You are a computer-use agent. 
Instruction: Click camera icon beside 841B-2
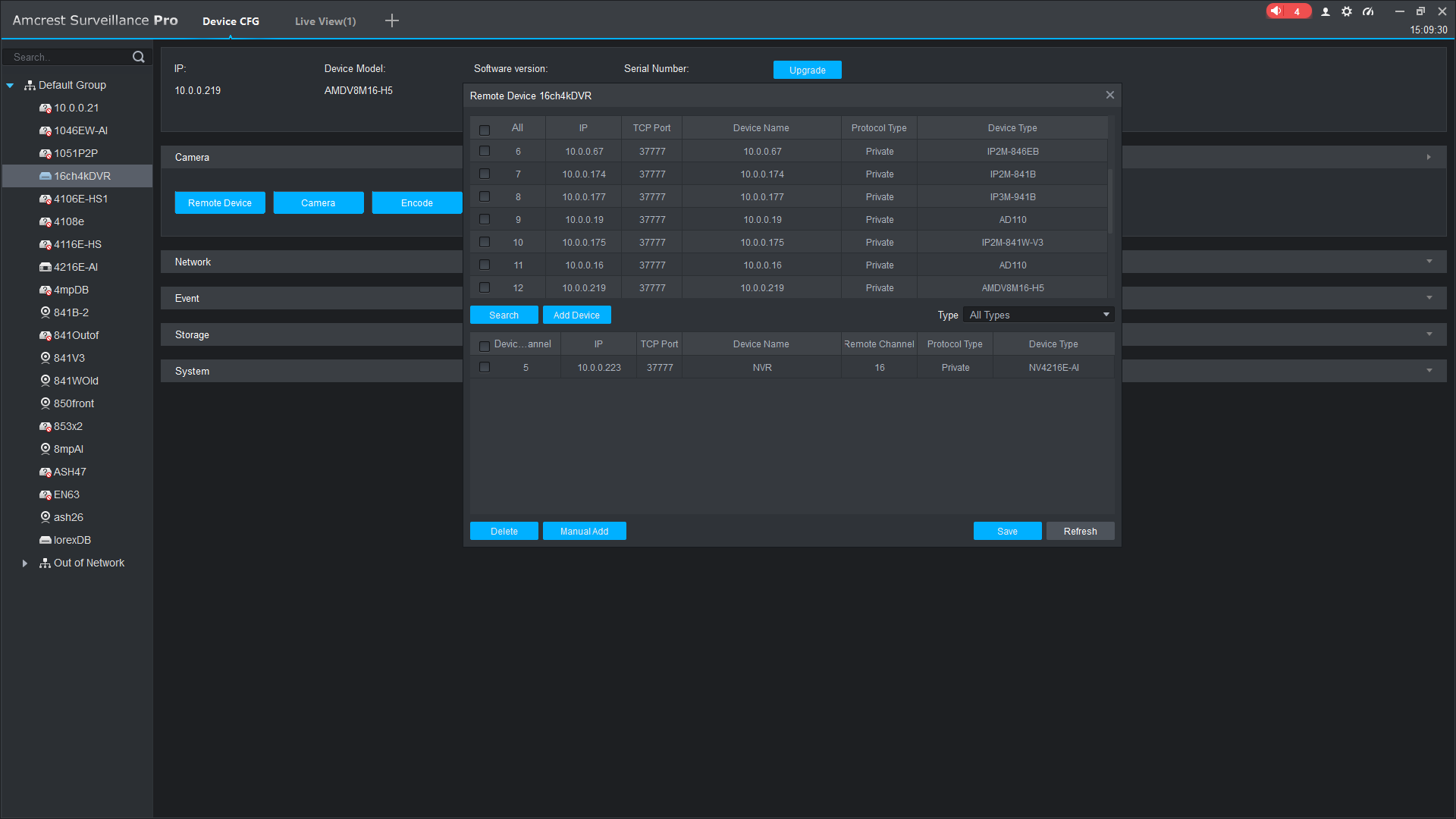pyautogui.click(x=45, y=312)
